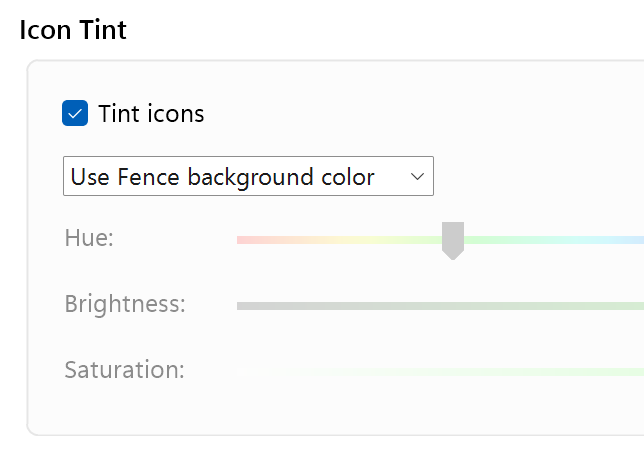Click the "Saturation:" label
The height and width of the screenshot is (454, 644).
coord(124,369)
